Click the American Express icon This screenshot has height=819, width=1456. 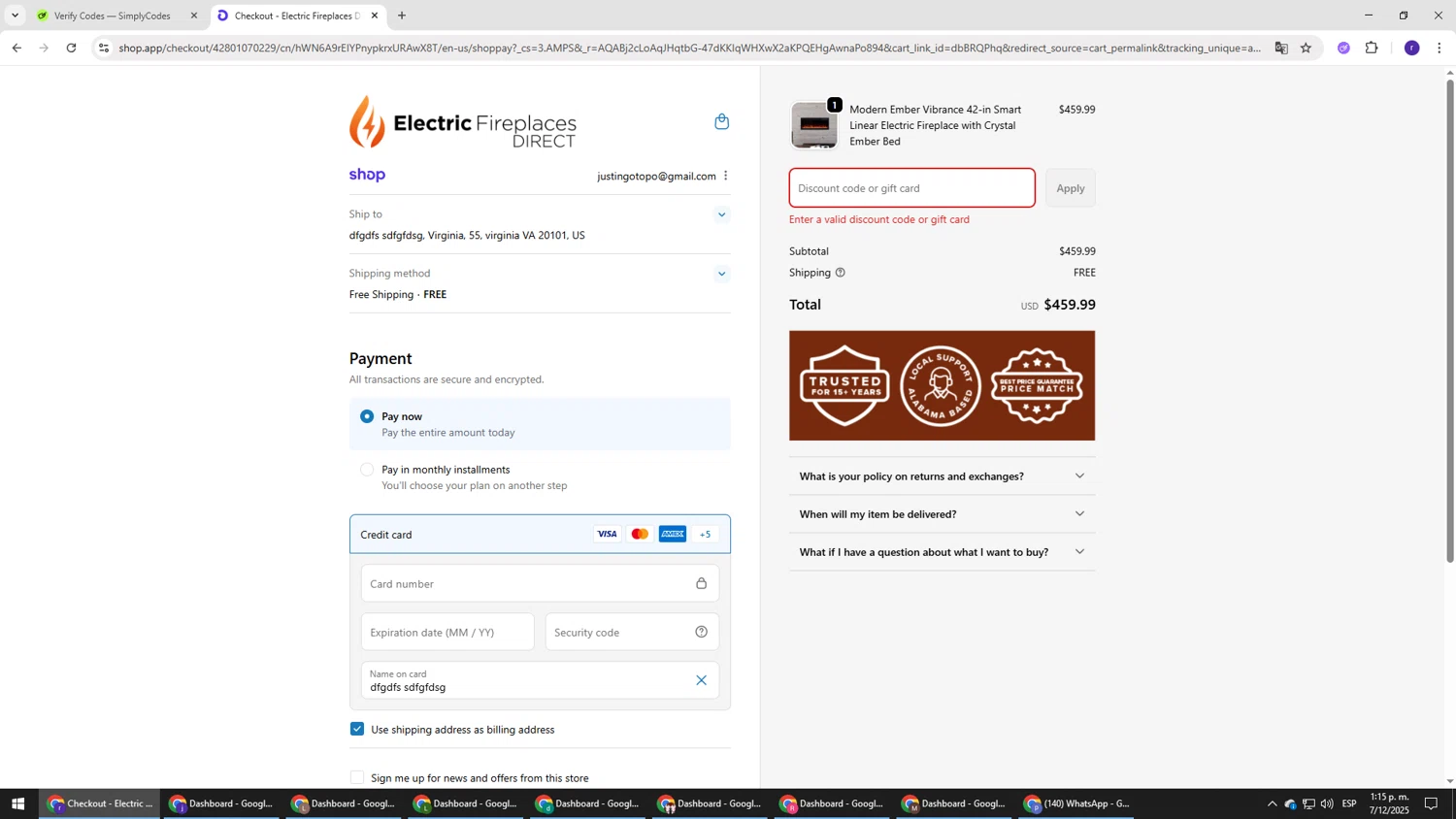point(673,534)
